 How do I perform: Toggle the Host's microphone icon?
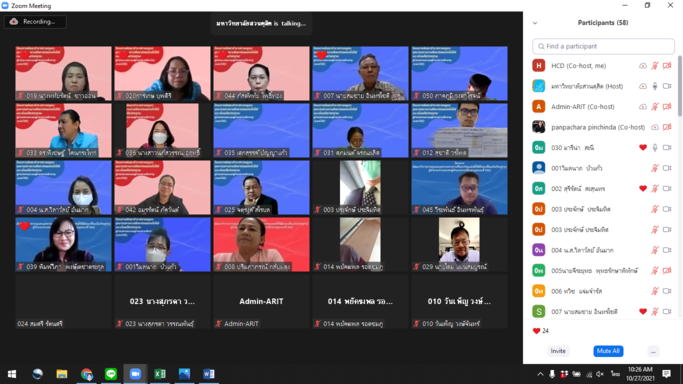click(x=655, y=86)
